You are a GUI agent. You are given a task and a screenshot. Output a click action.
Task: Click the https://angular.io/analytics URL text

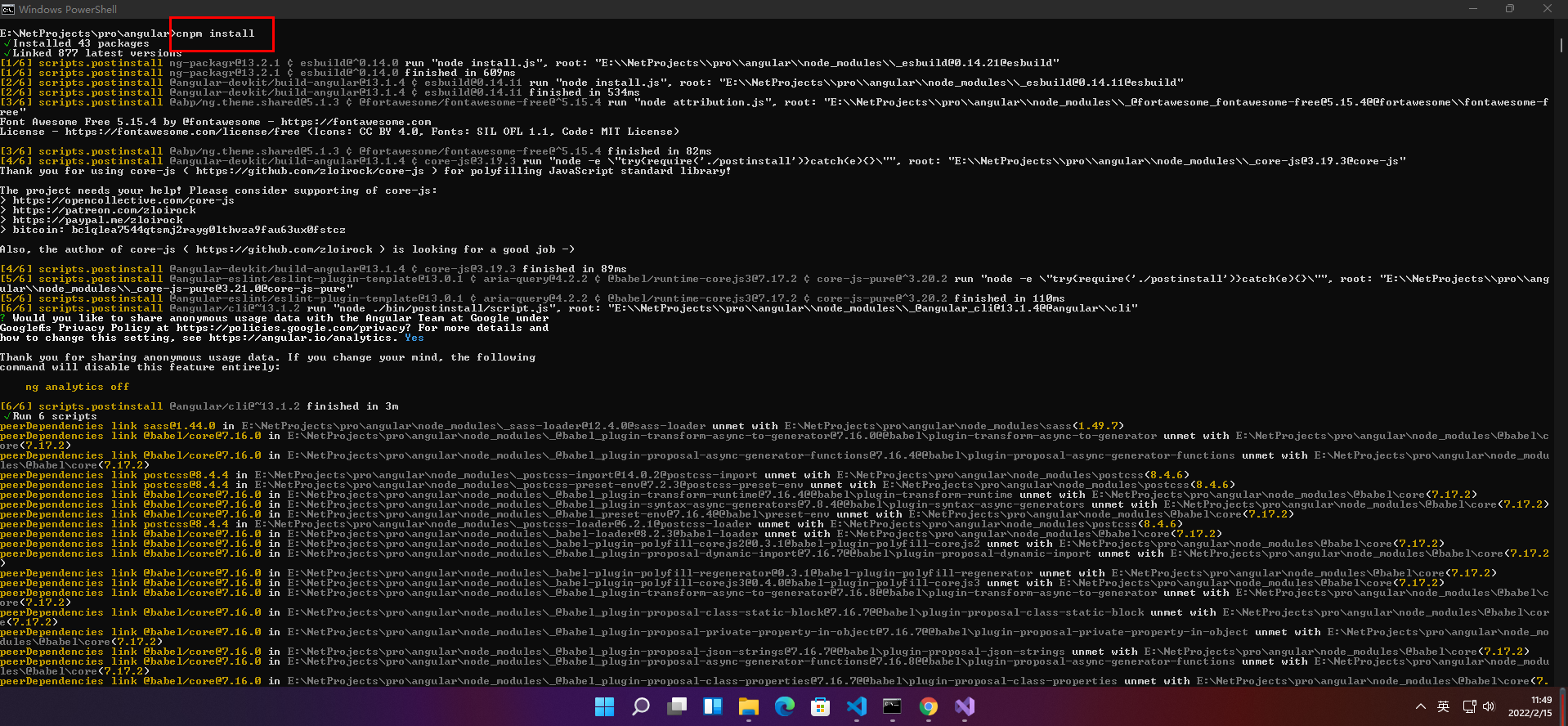point(300,338)
